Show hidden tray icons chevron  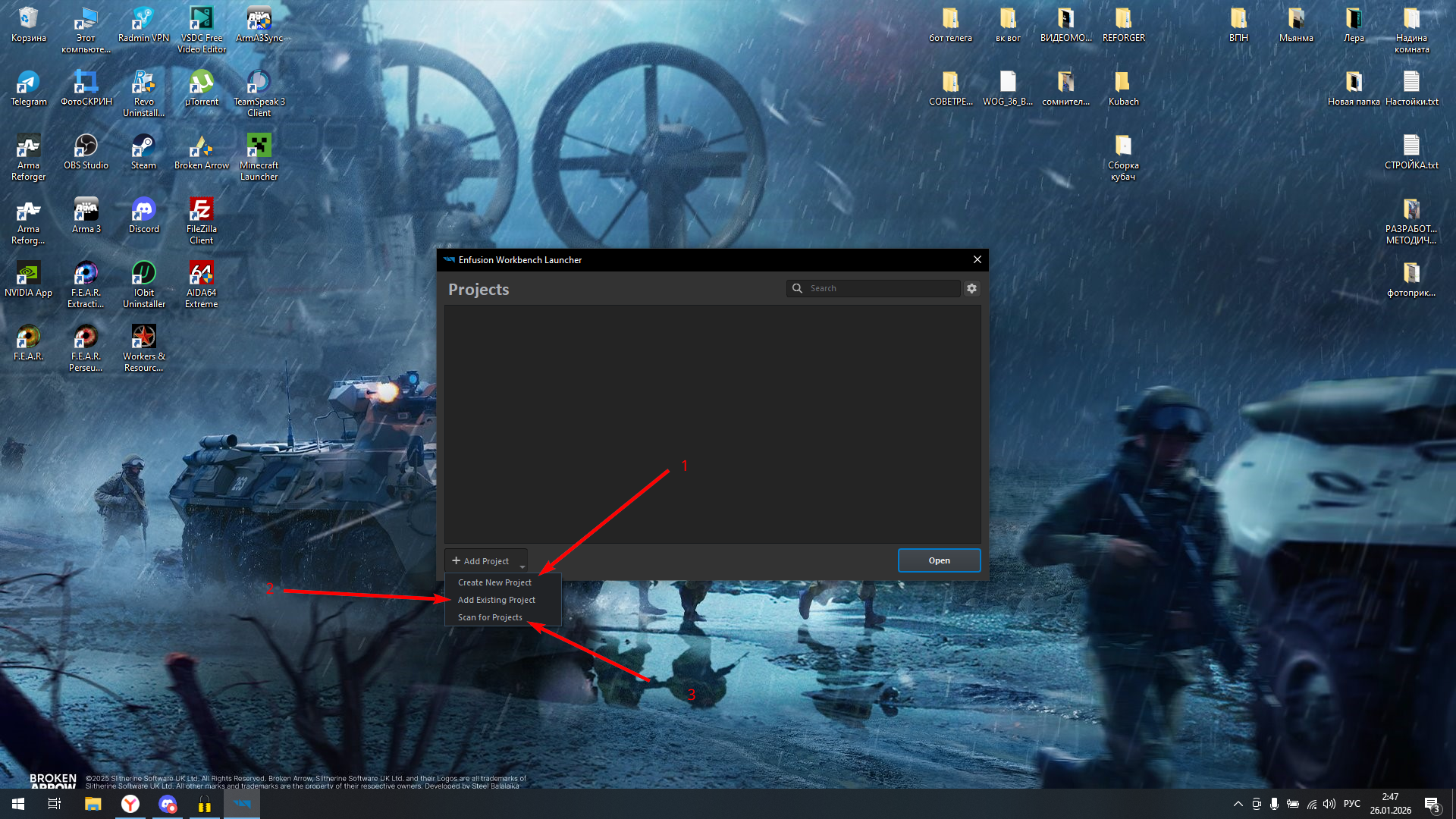tap(1238, 804)
